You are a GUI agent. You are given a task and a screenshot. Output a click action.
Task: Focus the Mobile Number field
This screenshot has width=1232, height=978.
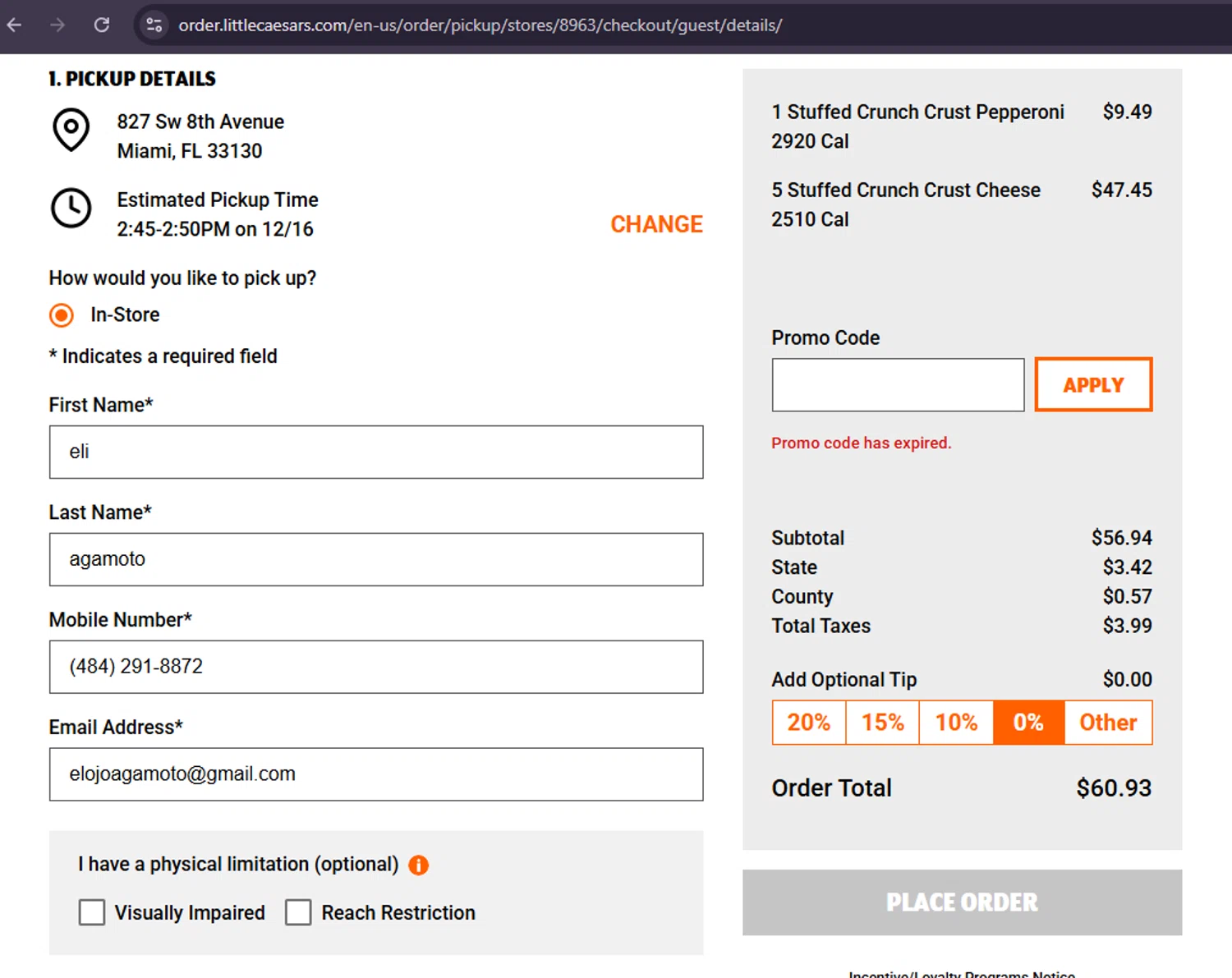click(x=376, y=667)
